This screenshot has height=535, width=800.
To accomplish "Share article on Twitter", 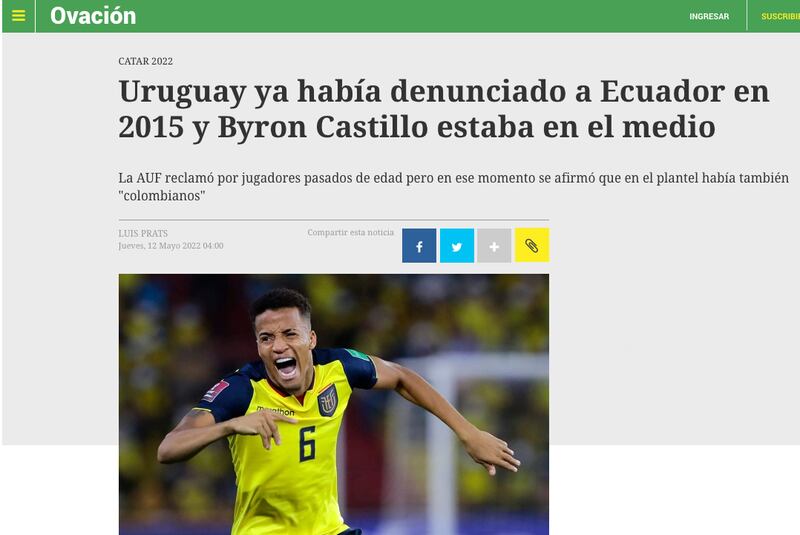I will click(457, 245).
